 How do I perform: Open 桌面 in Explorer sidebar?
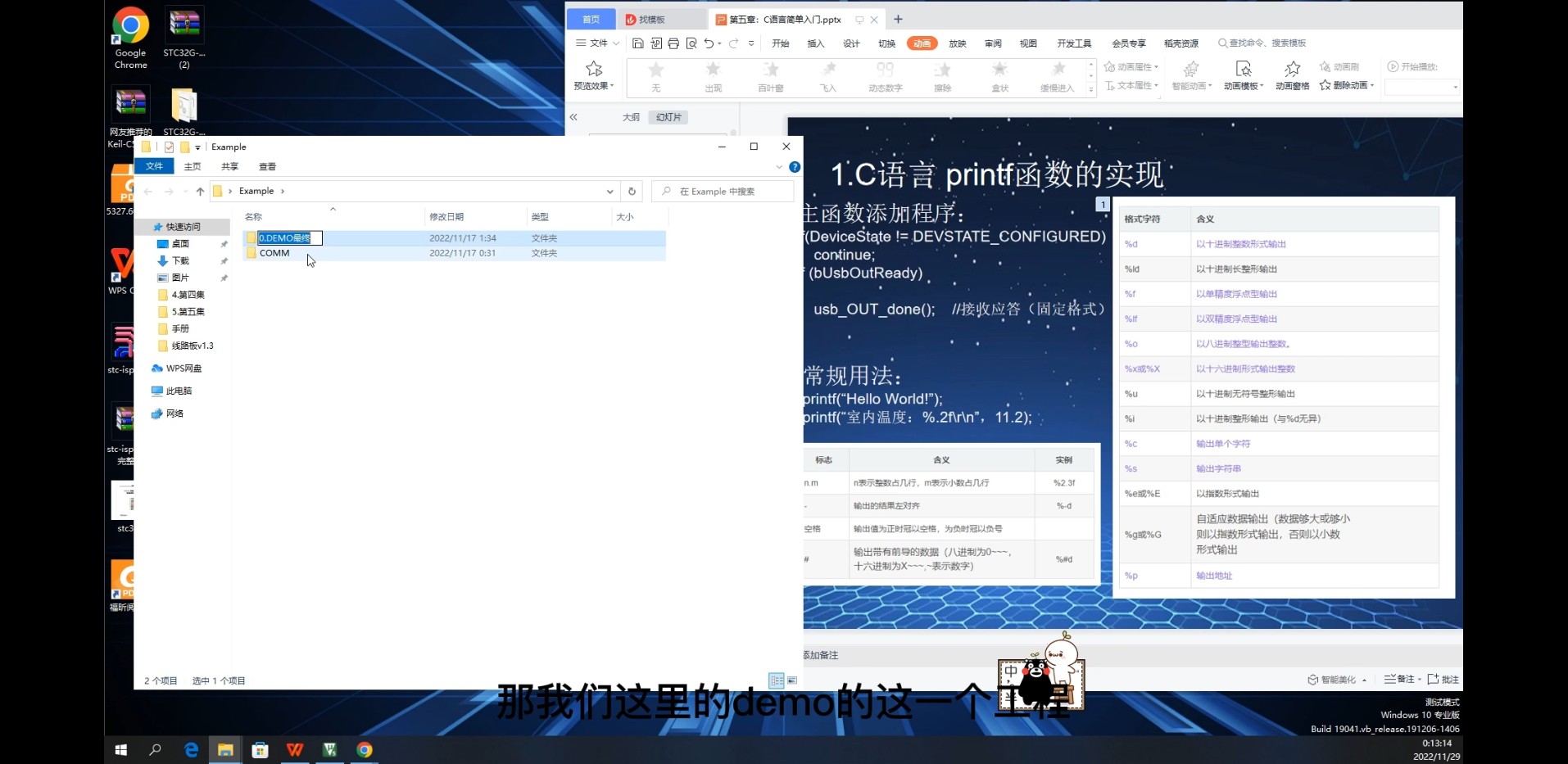pos(180,244)
